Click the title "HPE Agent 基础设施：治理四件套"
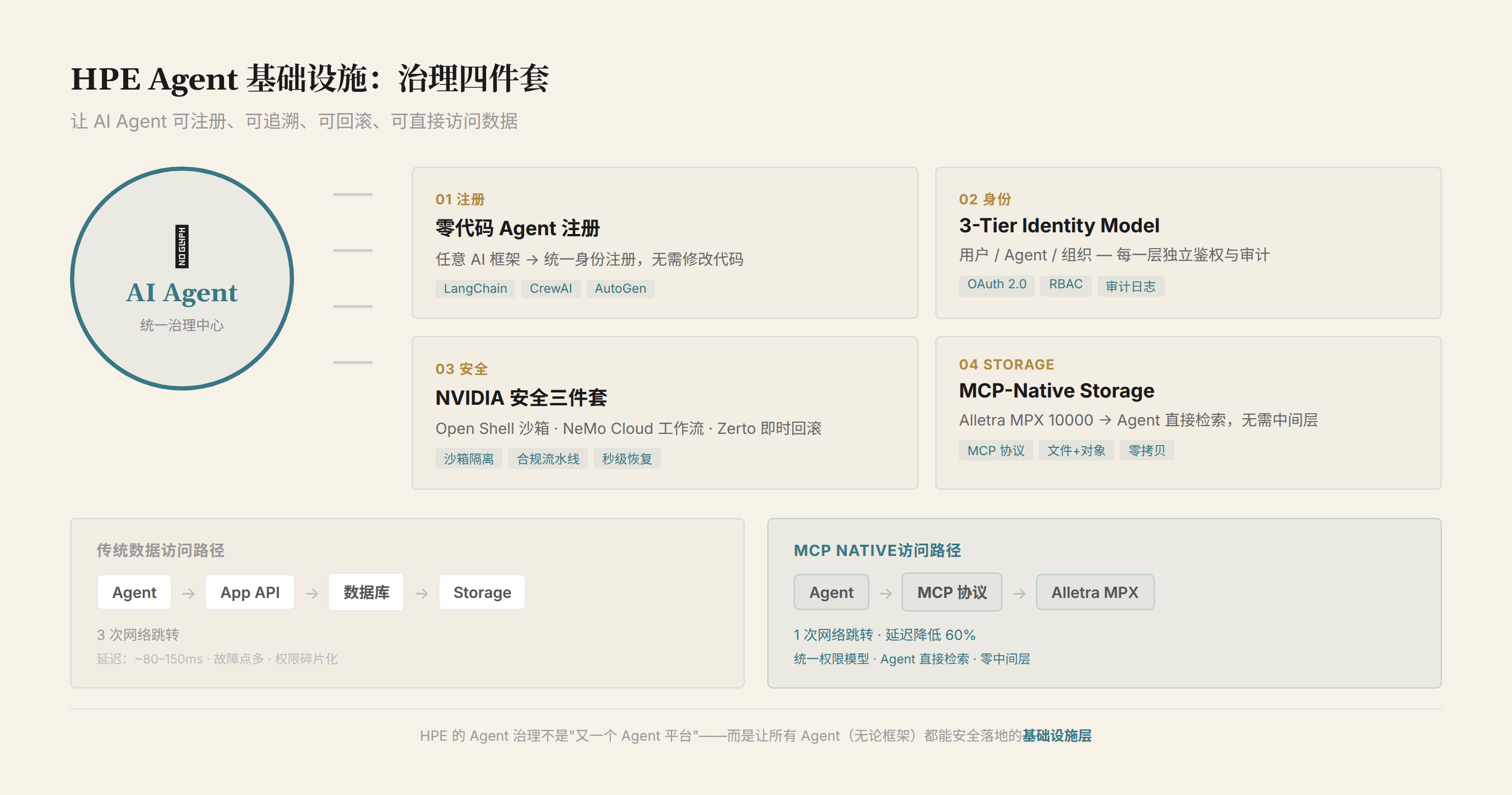Screen dimensions: 1512x795 (310, 78)
